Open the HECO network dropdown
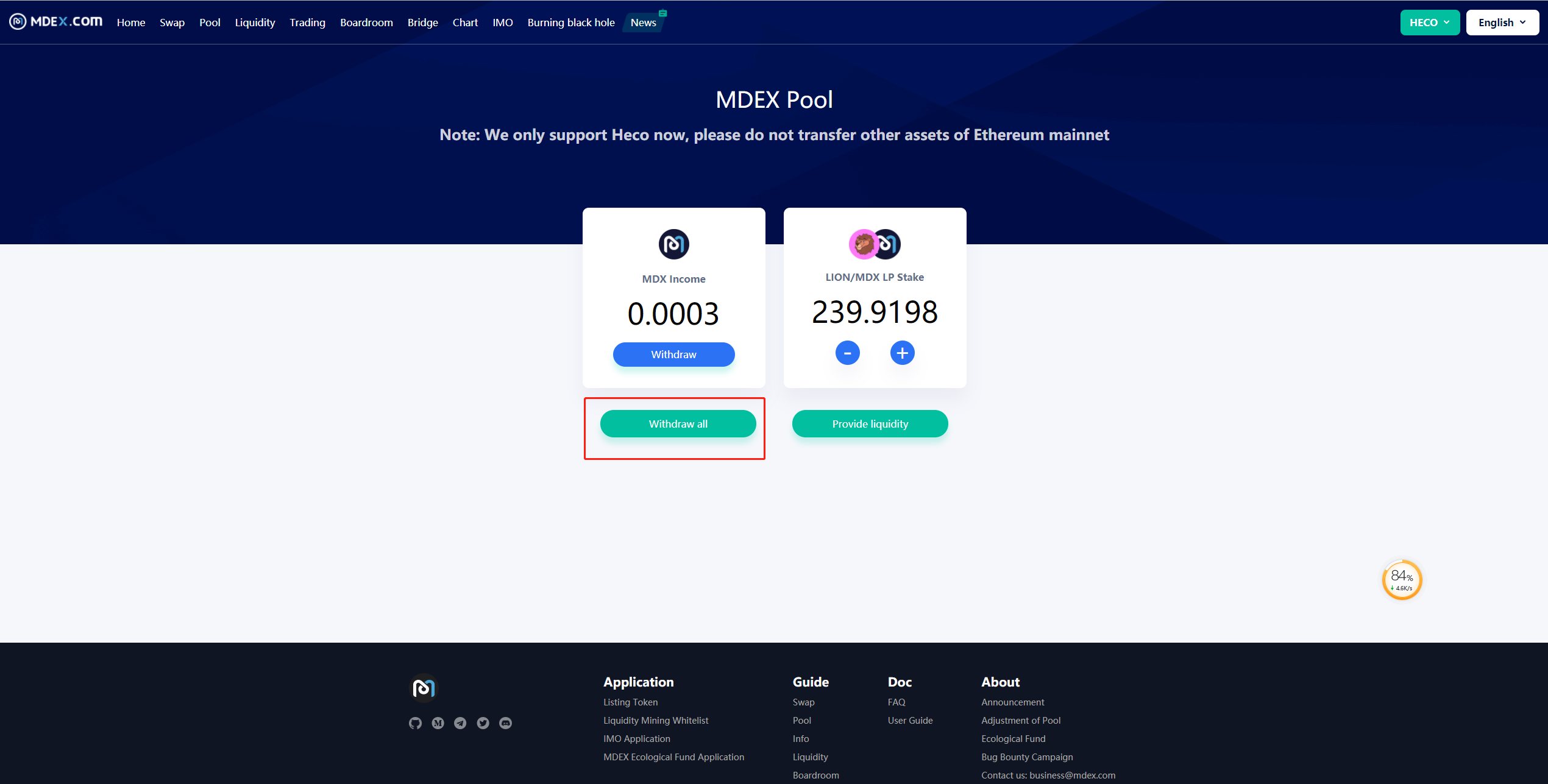The width and height of the screenshot is (1548, 784). click(x=1430, y=23)
